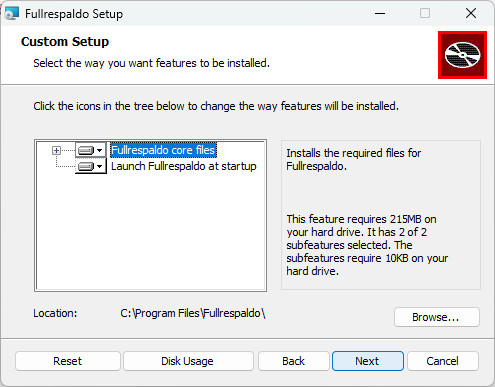The width and height of the screenshot is (495, 387).
Task: Click the 'Select the way you want features' subtitle
Action: [x=151, y=63]
